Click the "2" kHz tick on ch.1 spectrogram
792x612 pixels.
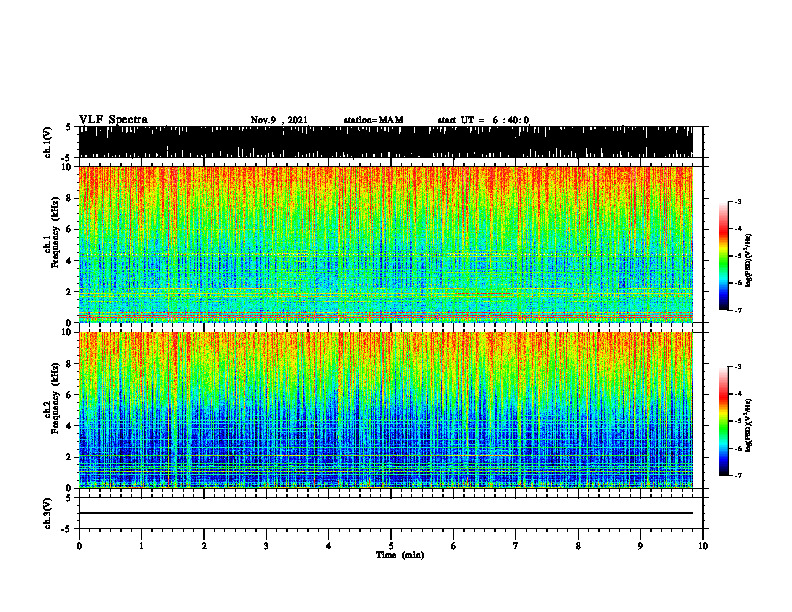(69, 291)
